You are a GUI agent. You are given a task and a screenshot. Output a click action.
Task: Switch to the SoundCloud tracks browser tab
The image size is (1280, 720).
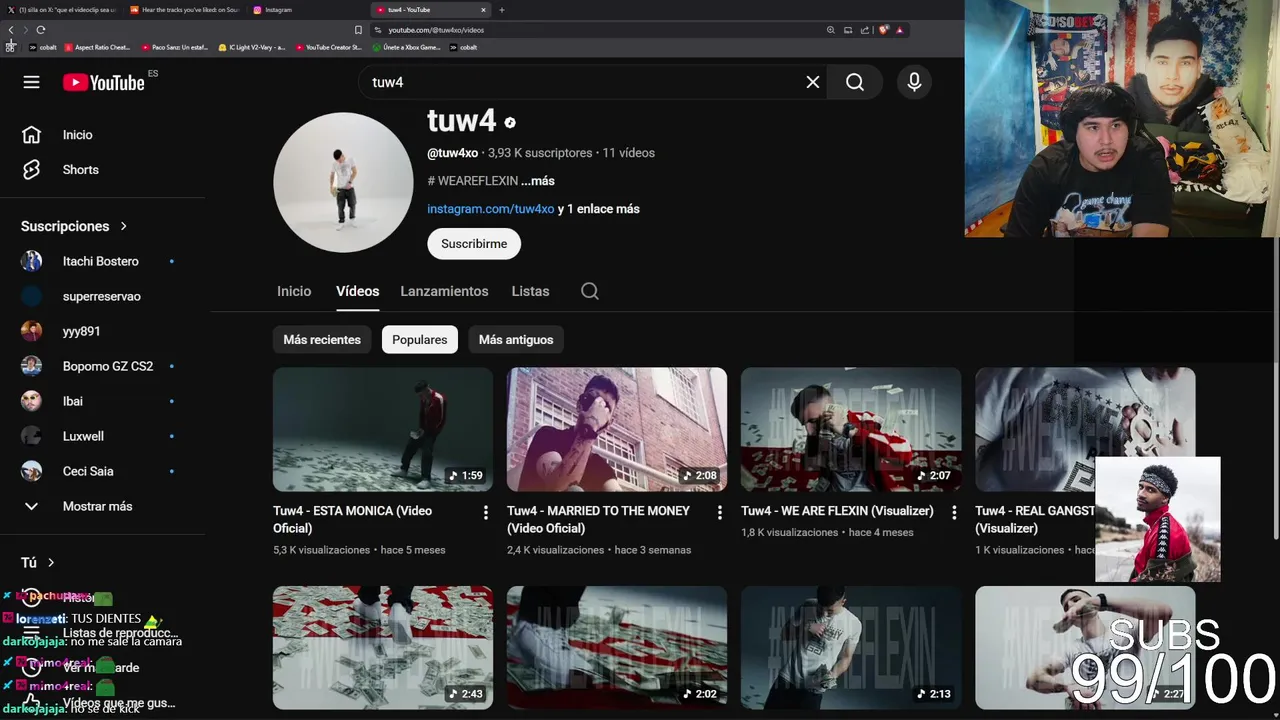185,10
